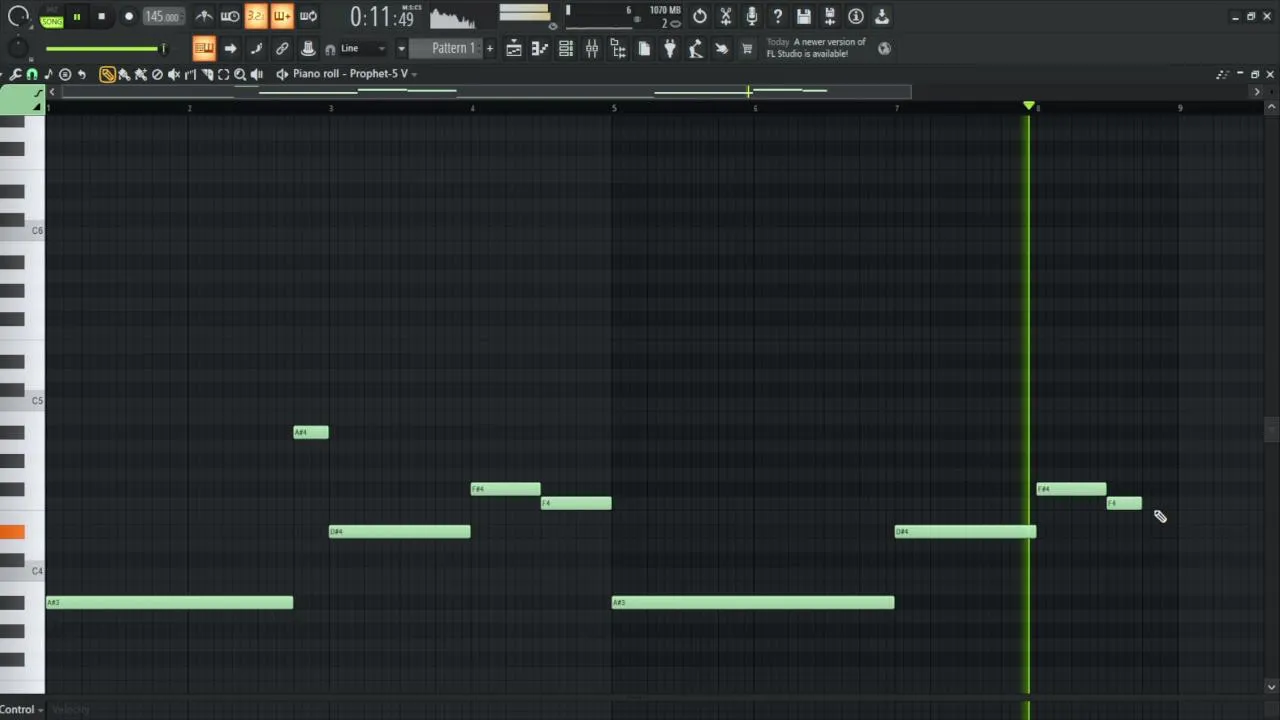Screen dimensions: 1280x720
Task: Toggle wait for input before recording
Action: (230, 16)
